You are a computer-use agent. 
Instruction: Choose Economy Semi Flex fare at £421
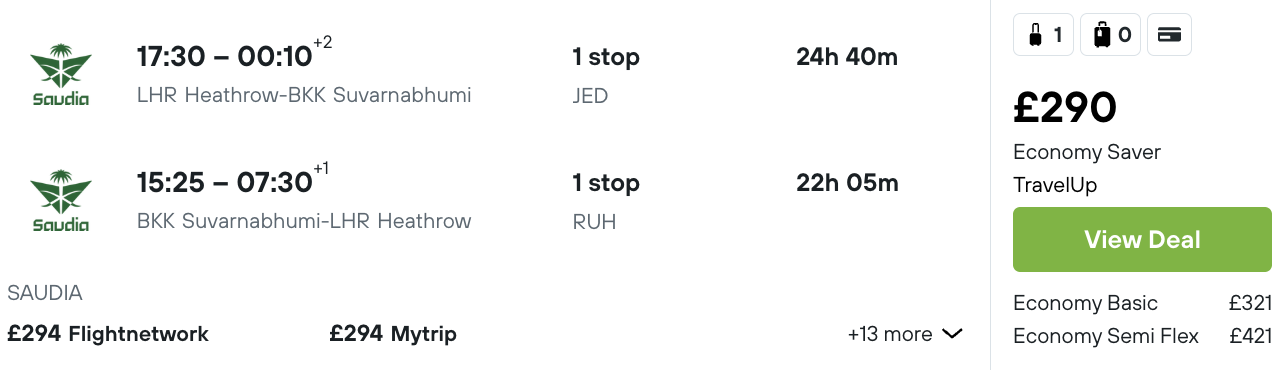pyautogui.click(x=1142, y=336)
